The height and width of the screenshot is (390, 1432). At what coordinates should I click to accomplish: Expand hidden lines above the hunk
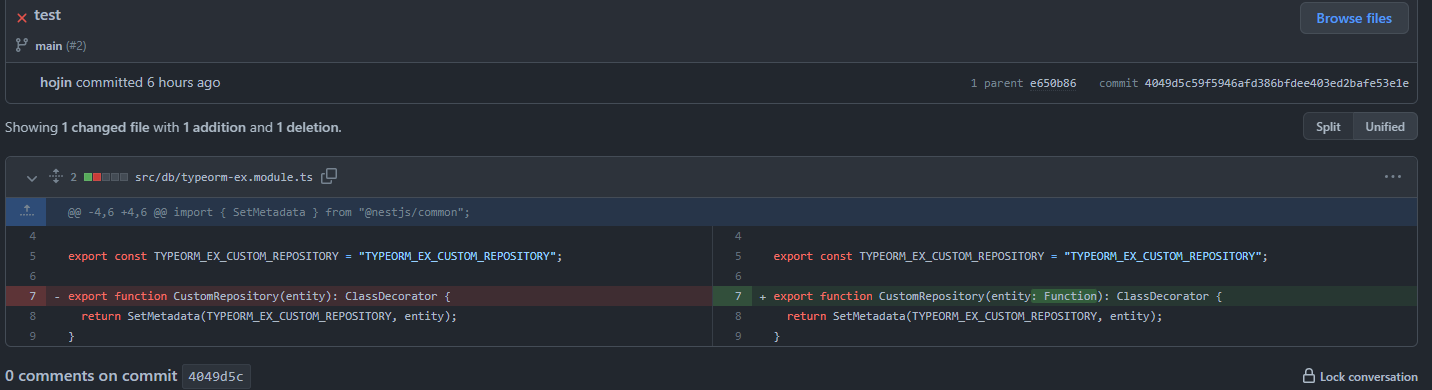click(x=27, y=211)
